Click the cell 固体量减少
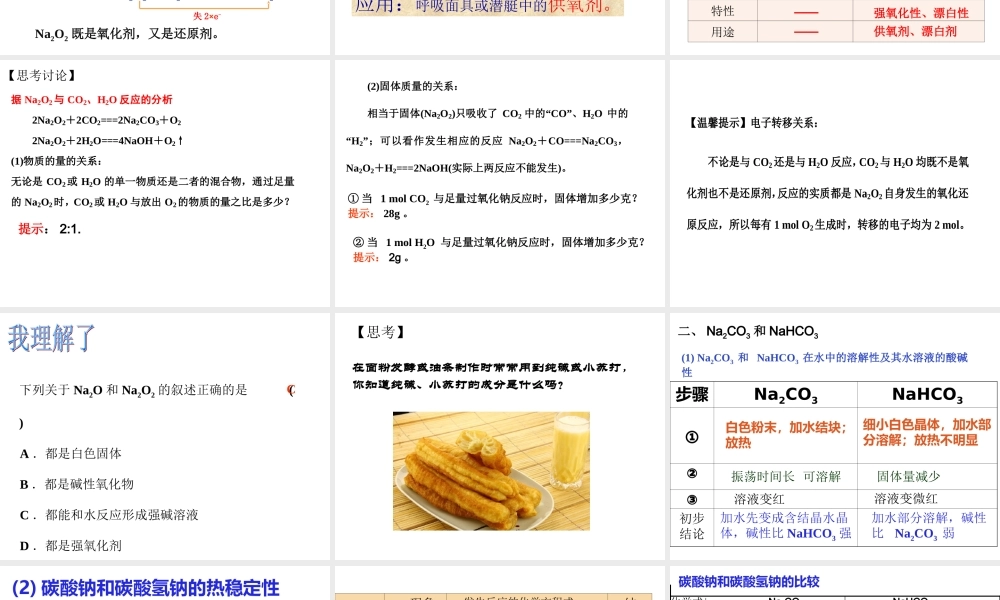 927,476
